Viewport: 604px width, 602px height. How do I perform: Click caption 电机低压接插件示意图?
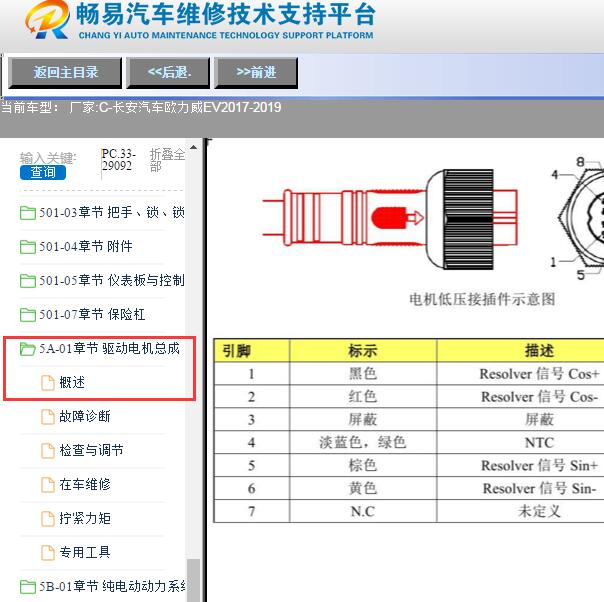[x=482, y=299]
